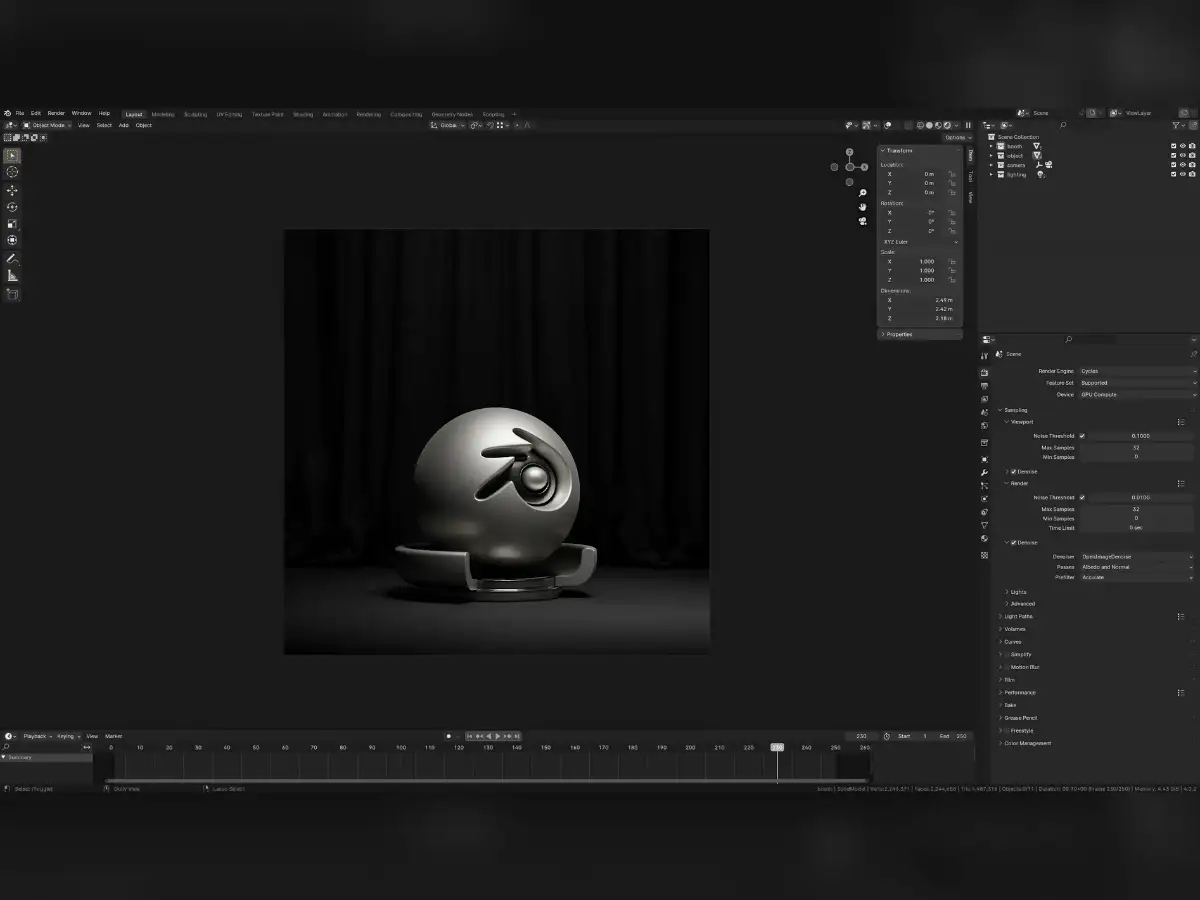Click the zoom magnifier viewport icon
Screen dimensions: 1200x900
(x=863, y=193)
